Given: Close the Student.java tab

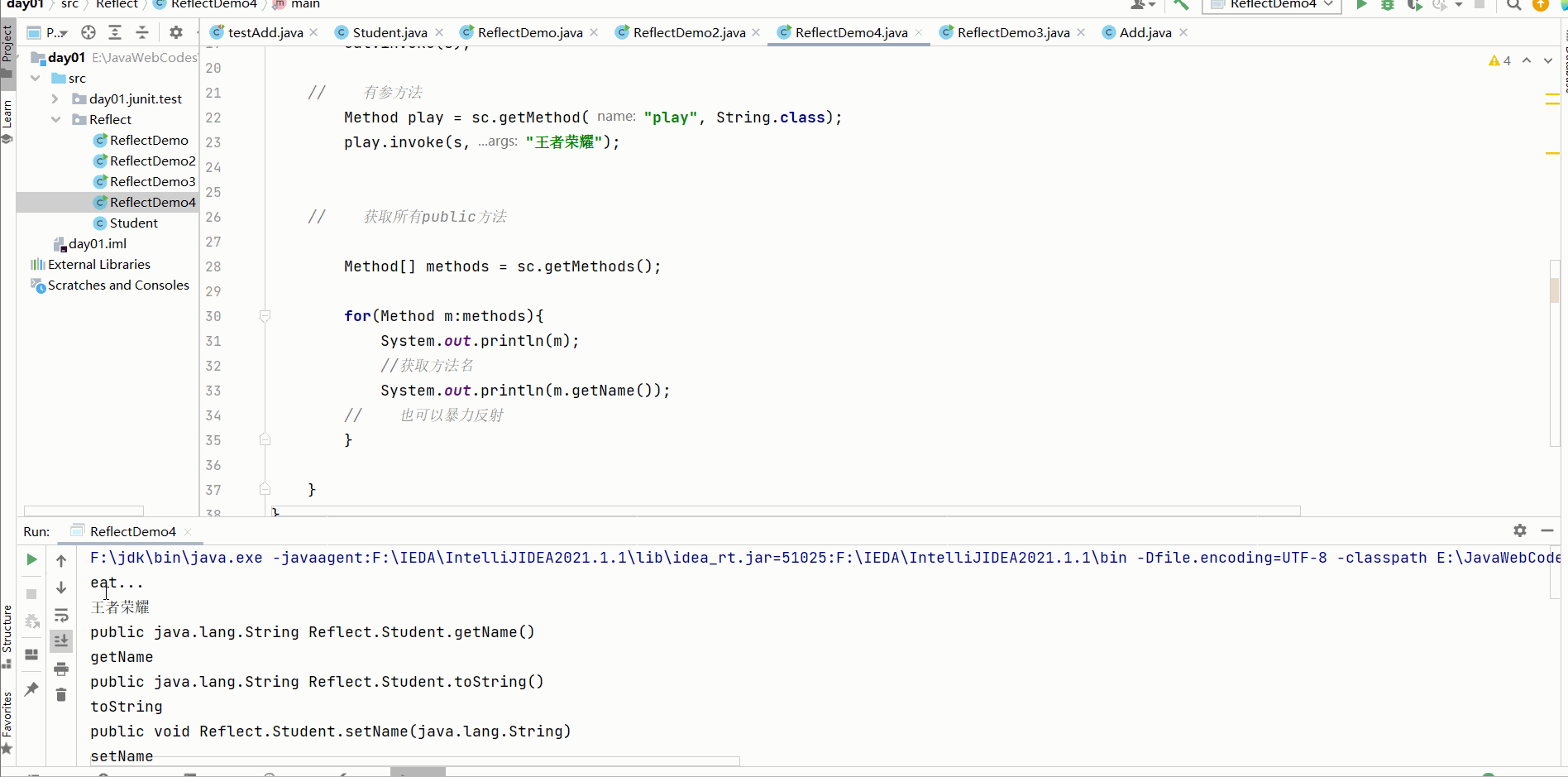Looking at the screenshot, I should (x=439, y=32).
